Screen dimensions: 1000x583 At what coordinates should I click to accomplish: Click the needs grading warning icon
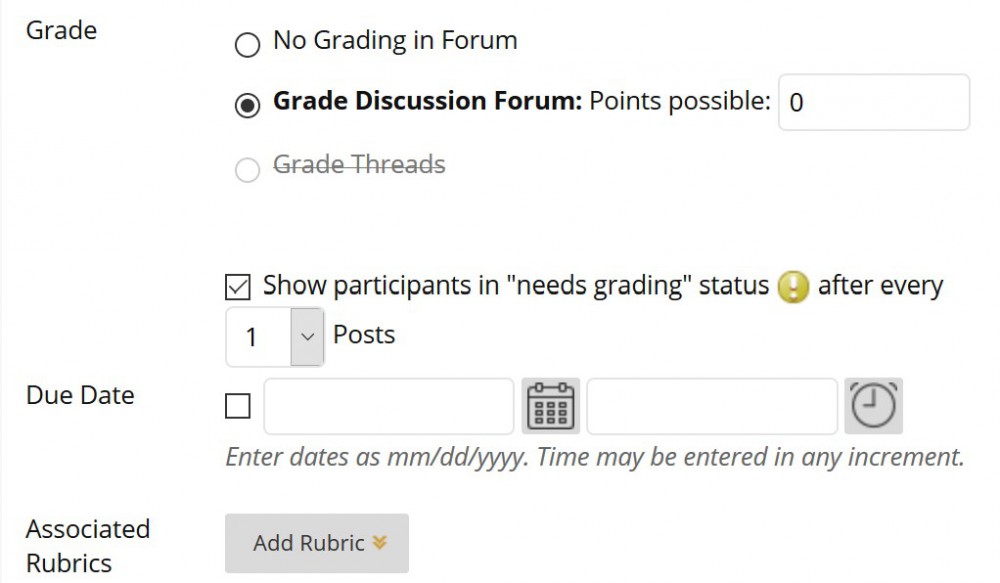pos(790,287)
